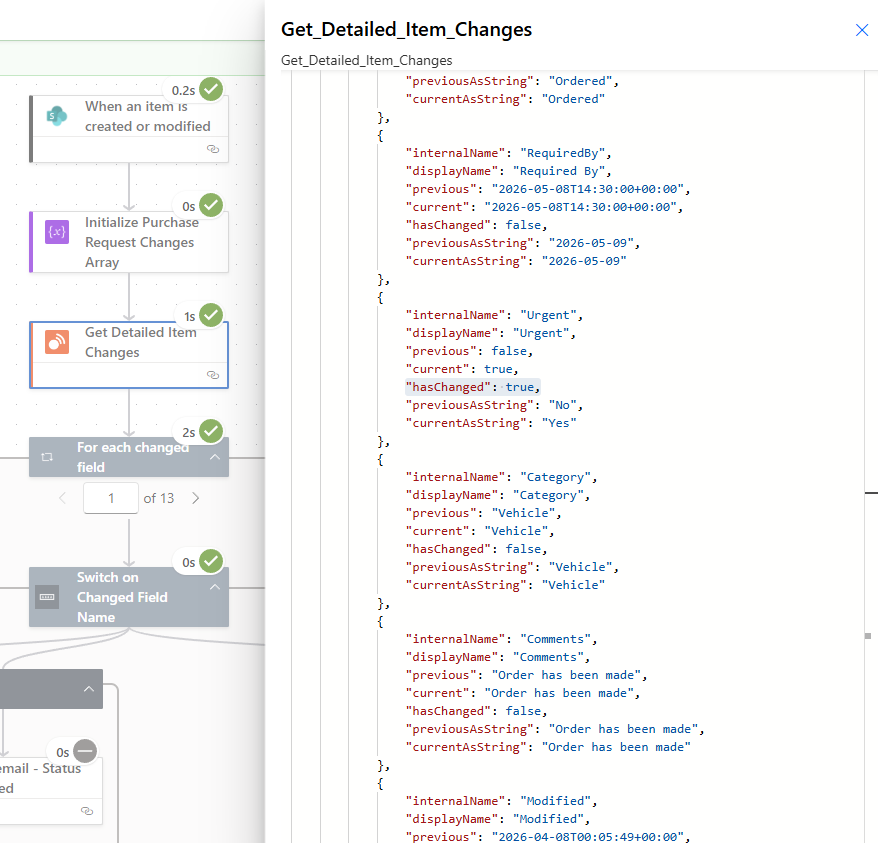Click the orange Get Detailed Item Changes icon
The width and height of the screenshot is (879, 843).
[x=57, y=342]
